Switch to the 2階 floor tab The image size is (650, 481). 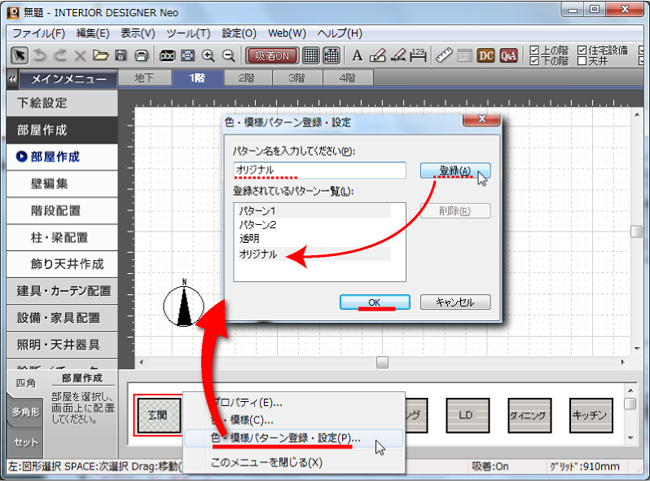point(245,78)
